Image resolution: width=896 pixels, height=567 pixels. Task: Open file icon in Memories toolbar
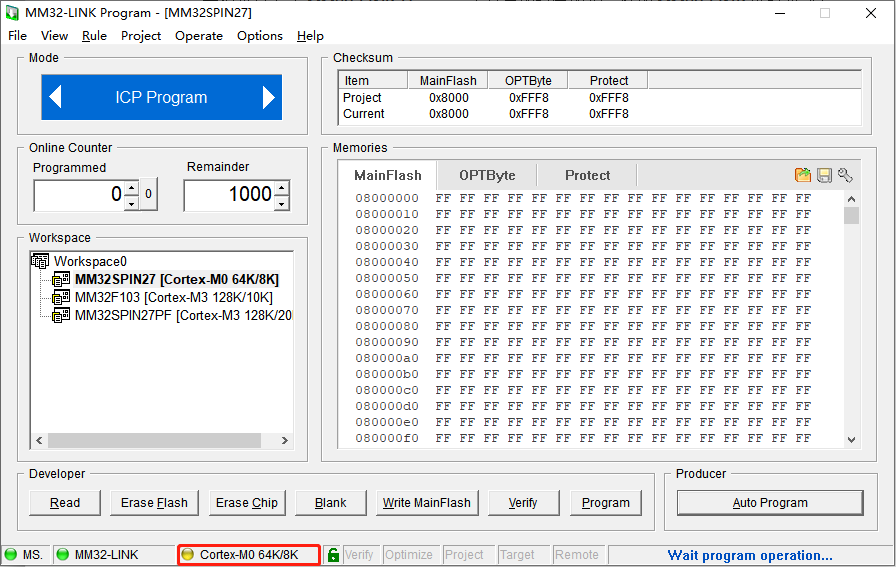click(803, 175)
